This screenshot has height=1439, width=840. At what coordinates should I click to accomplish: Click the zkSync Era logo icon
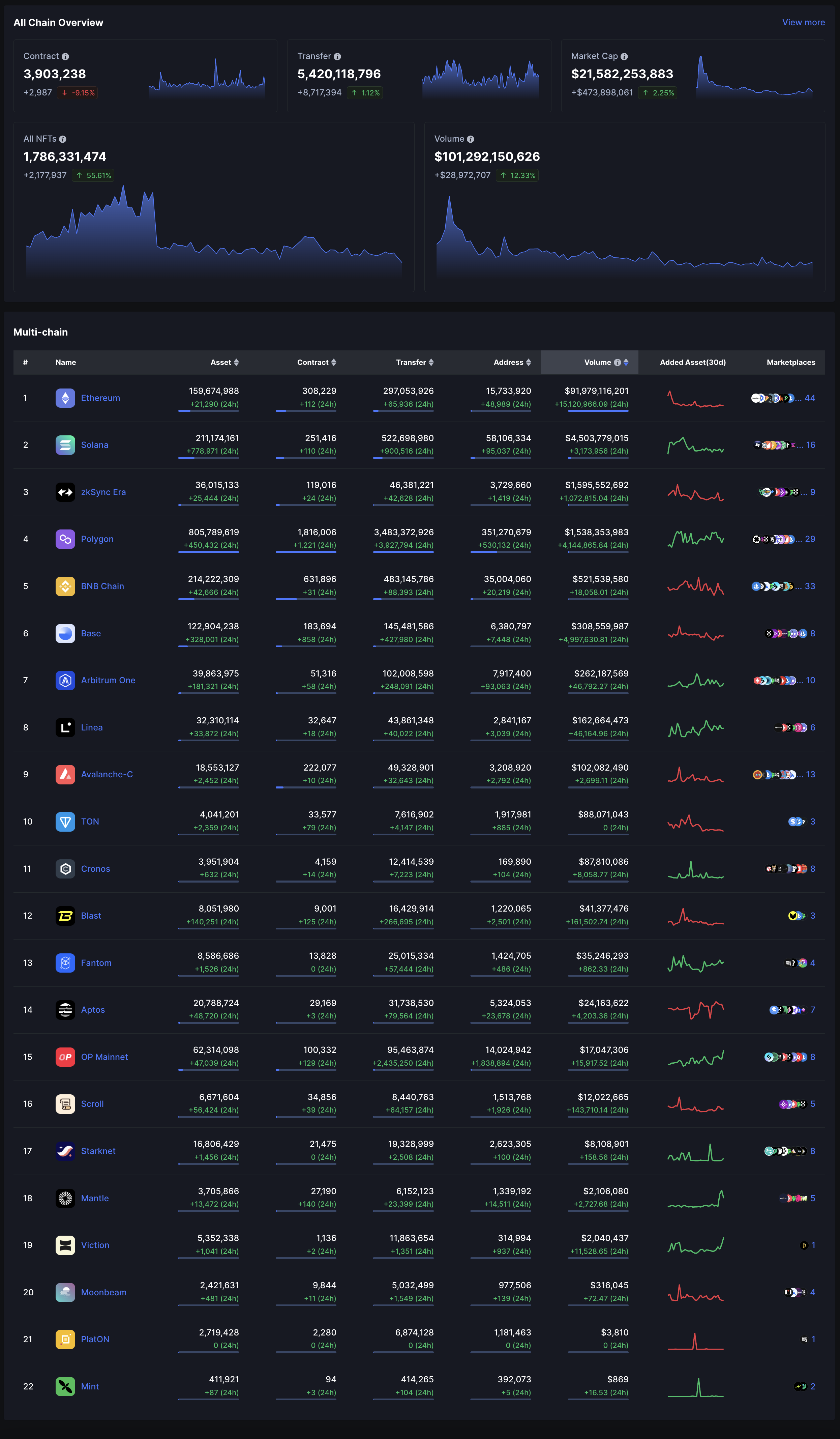65,492
